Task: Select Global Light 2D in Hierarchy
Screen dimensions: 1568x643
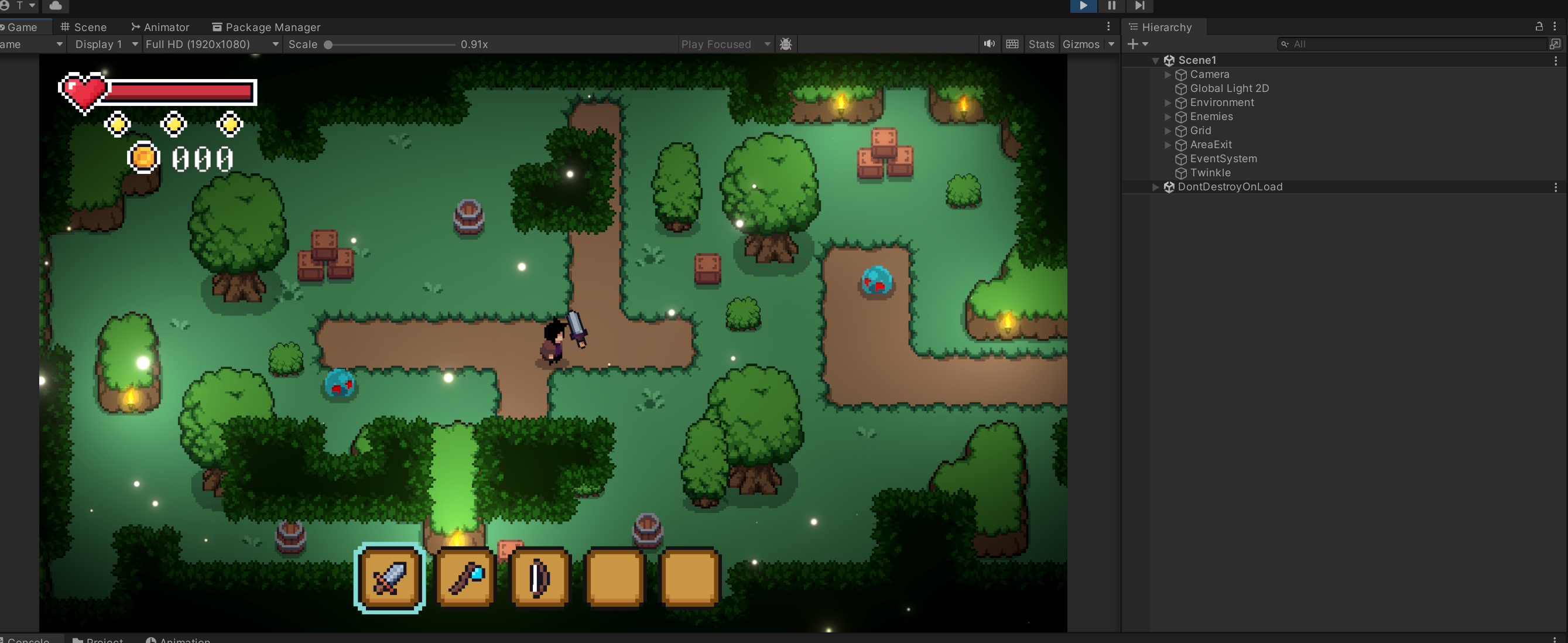Action: click(x=1229, y=88)
